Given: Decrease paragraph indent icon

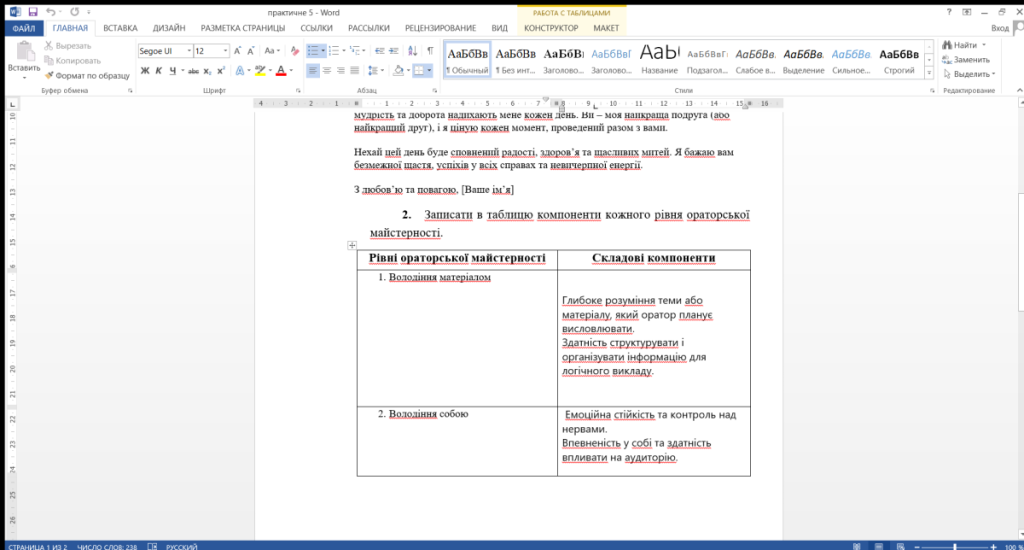Looking at the screenshot, I should (379, 51).
